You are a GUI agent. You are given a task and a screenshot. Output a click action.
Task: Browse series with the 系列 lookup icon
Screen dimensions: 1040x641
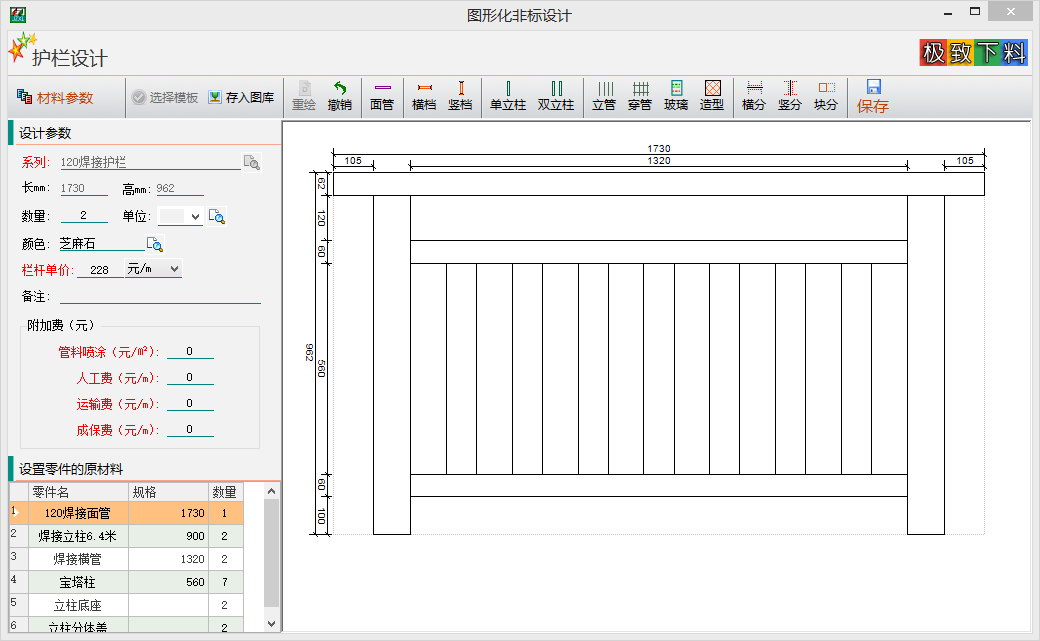252,163
